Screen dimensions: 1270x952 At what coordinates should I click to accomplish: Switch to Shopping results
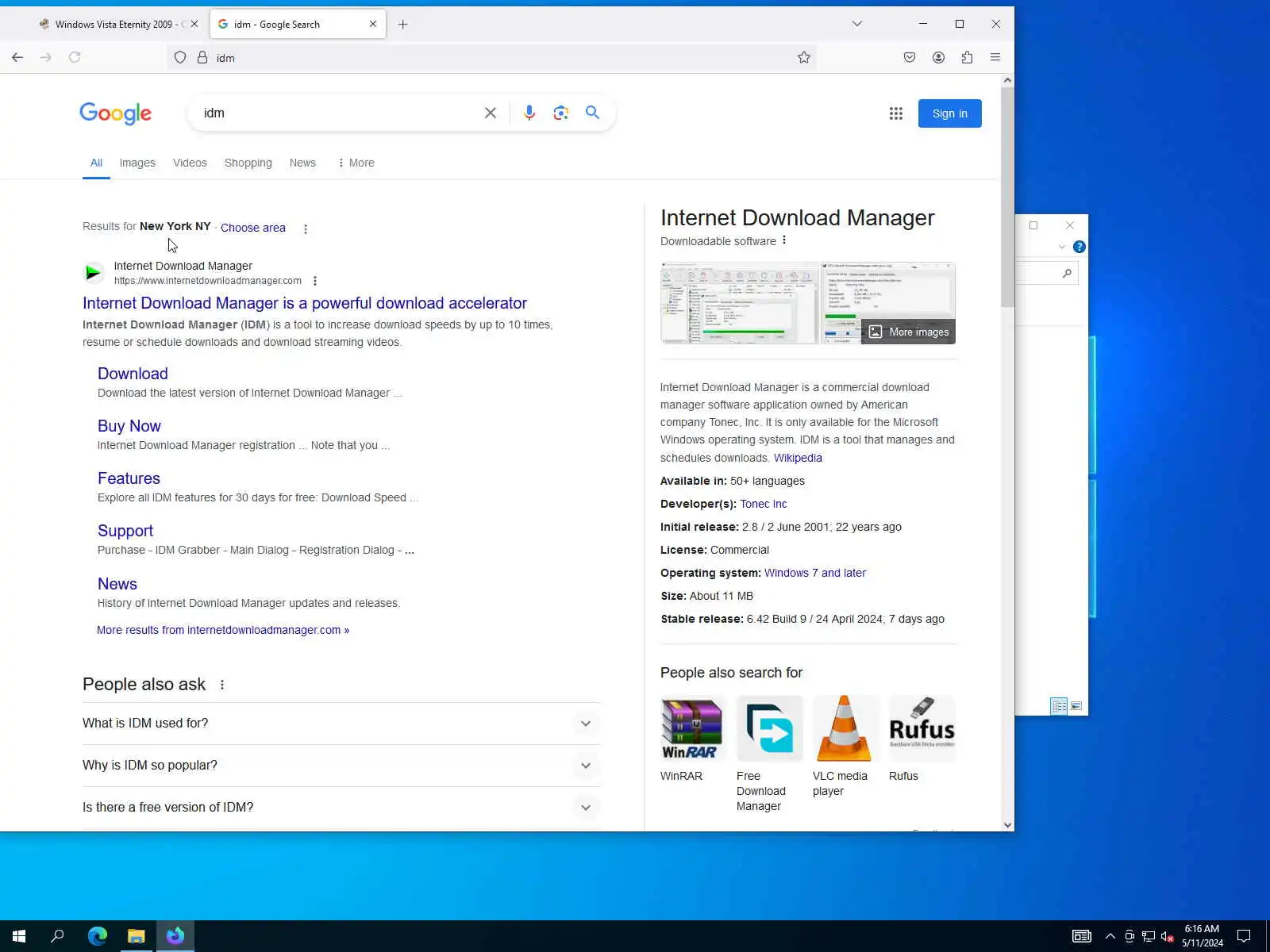coord(248,163)
